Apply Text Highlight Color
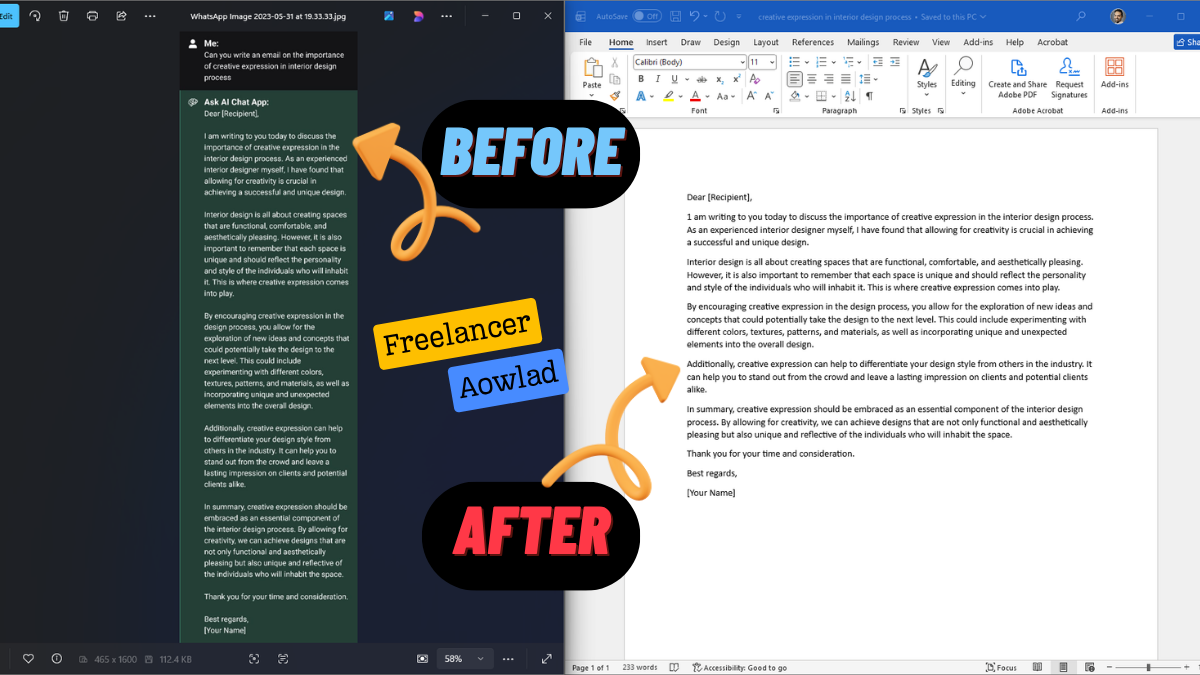The height and width of the screenshot is (675, 1200). click(x=668, y=96)
